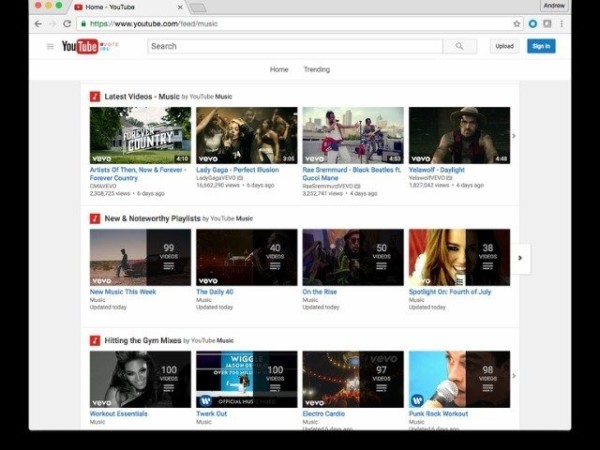Viewport: 600px width, 450px height.
Task: Select the Home - YouTube browser tab
Action: tap(126, 7)
